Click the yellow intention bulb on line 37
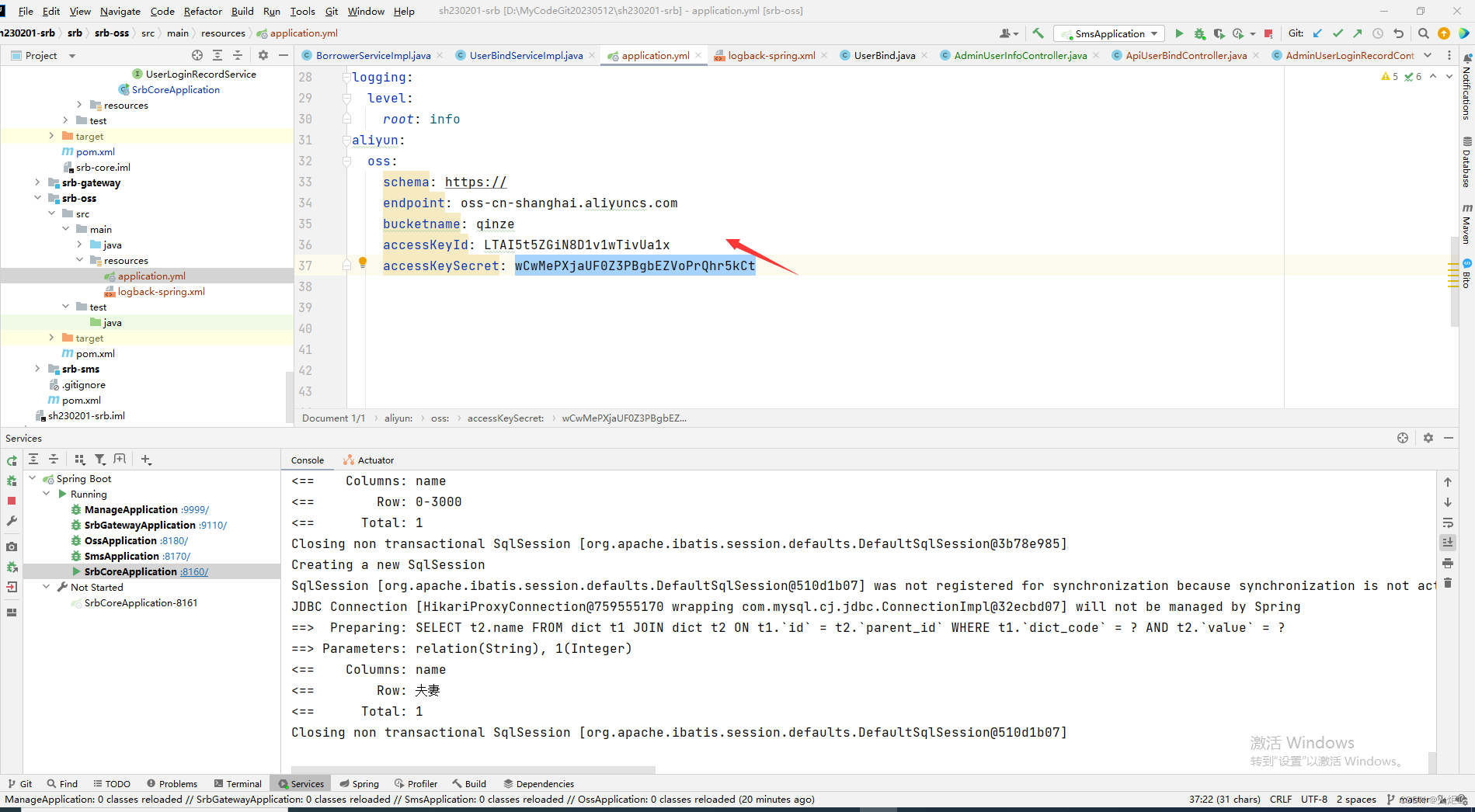This screenshot has height=812, width=1475. [x=362, y=262]
